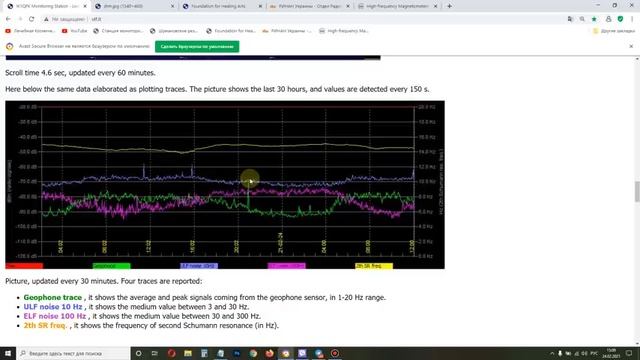This screenshot has height=360, width=640.
Task: Open the taskbar clock and date
Action: point(611,353)
